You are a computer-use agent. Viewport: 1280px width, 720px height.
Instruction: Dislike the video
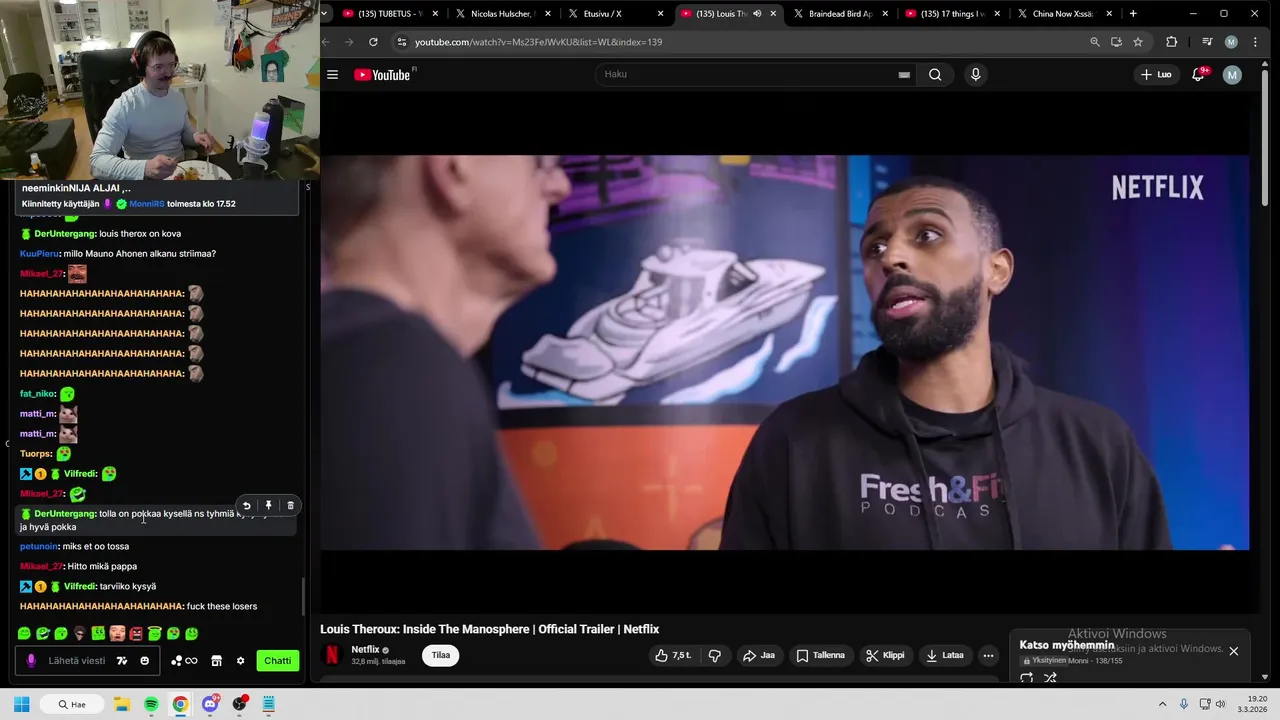tap(715, 655)
